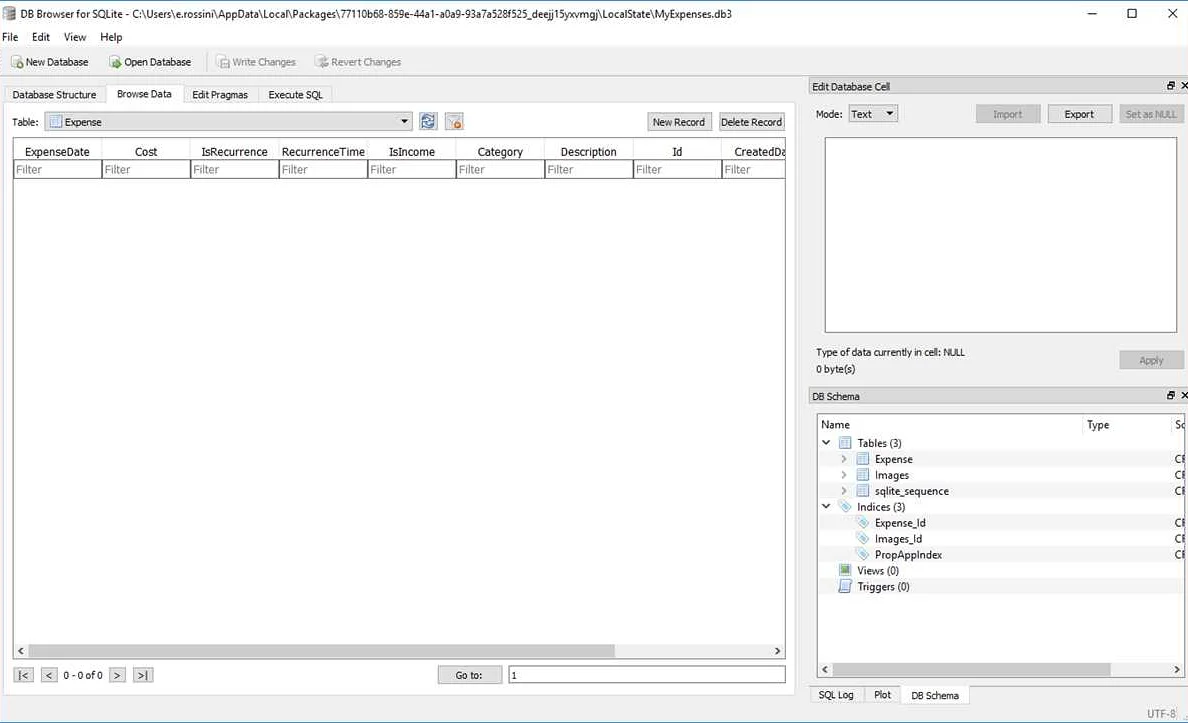The width and height of the screenshot is (1188, 723).
Task: Expand the Expense node in DB Schema
Action: tap(844, 458)
